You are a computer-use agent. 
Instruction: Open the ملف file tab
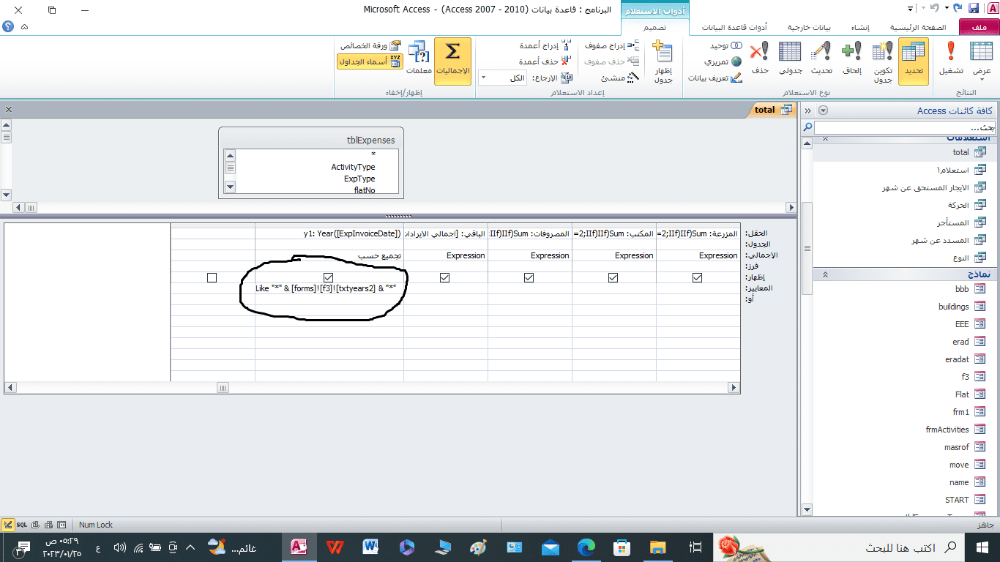click(979, 27)
